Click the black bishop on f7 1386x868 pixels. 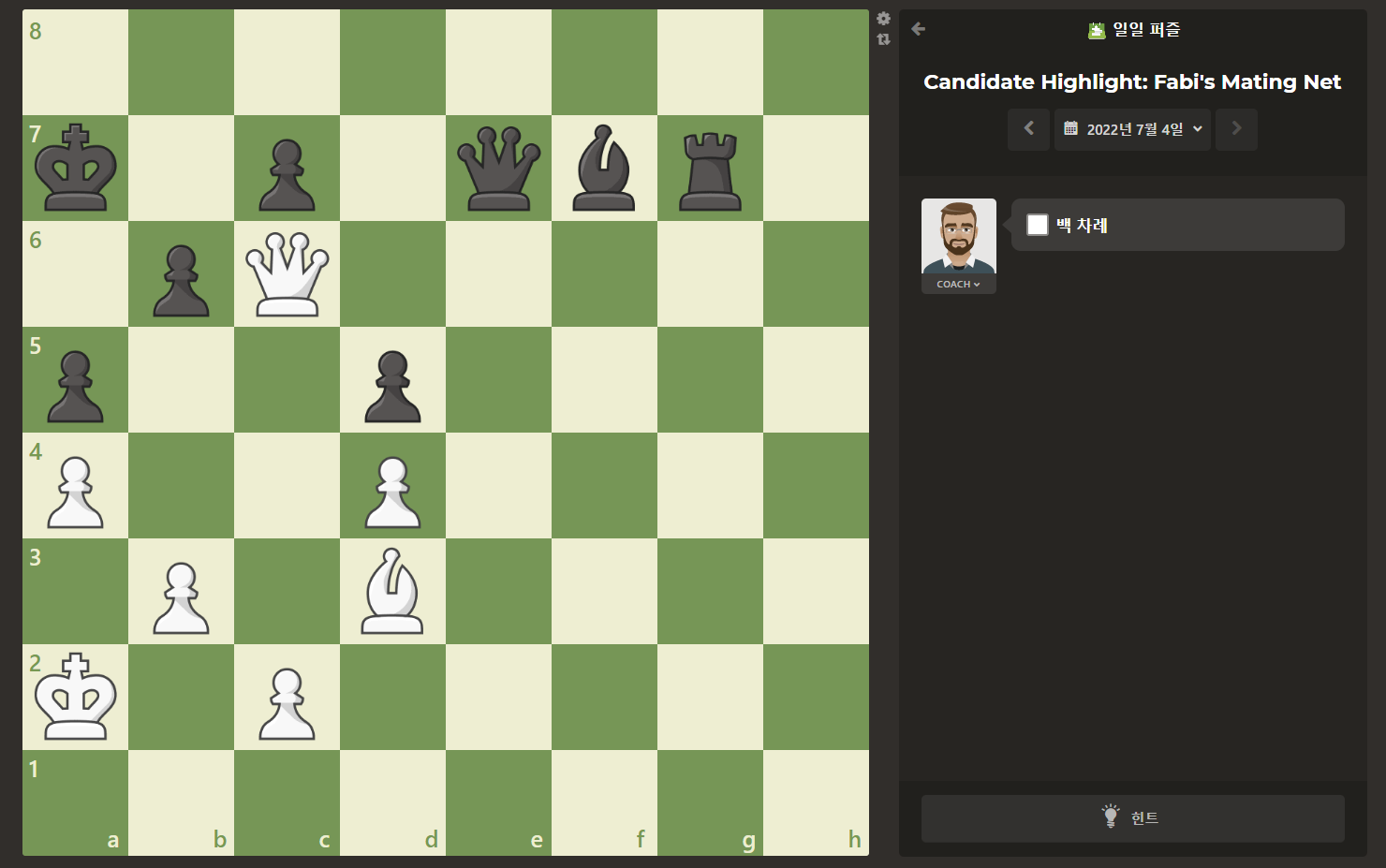[605, 169]
